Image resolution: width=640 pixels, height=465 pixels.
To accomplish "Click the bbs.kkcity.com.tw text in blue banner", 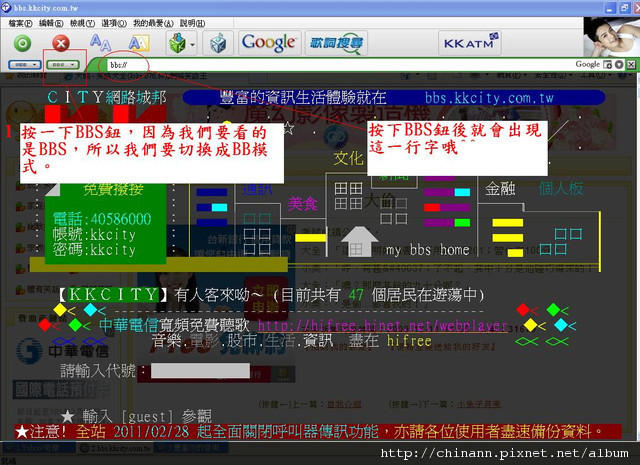I will coord(489,98).
